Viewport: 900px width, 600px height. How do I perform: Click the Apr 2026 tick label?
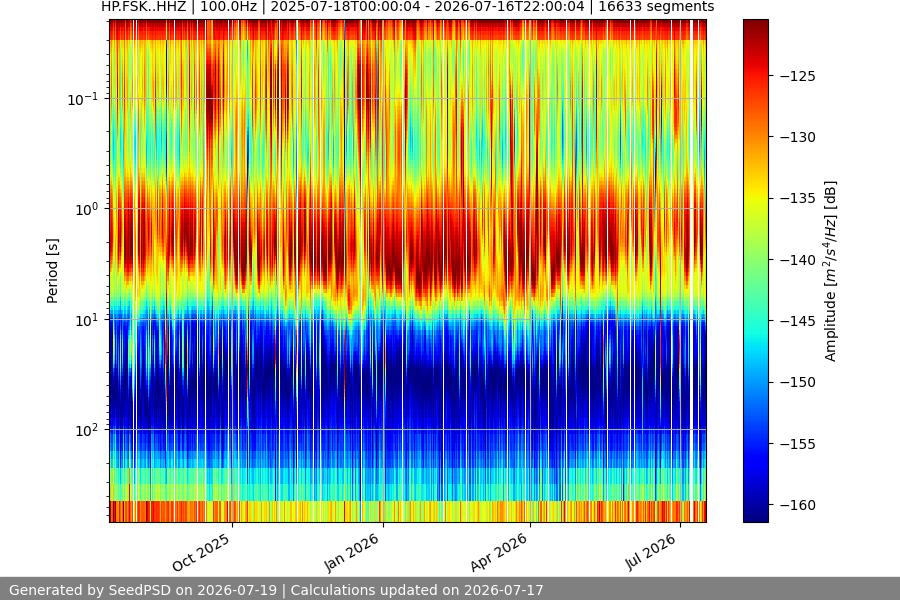click(x=499, y=552)
